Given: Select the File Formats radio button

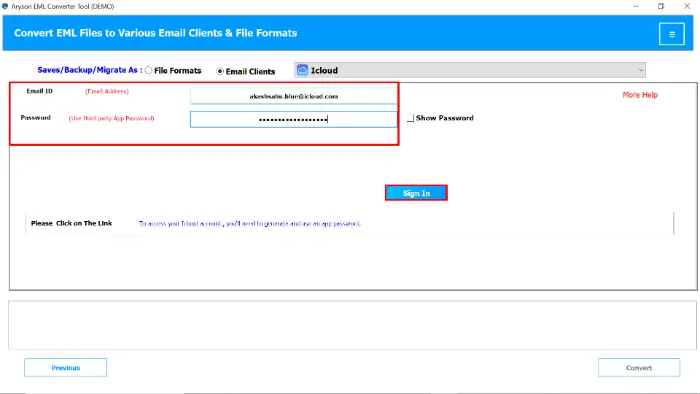Looking at the screenshot, I should pyautogui.click(x=148, y=70).
